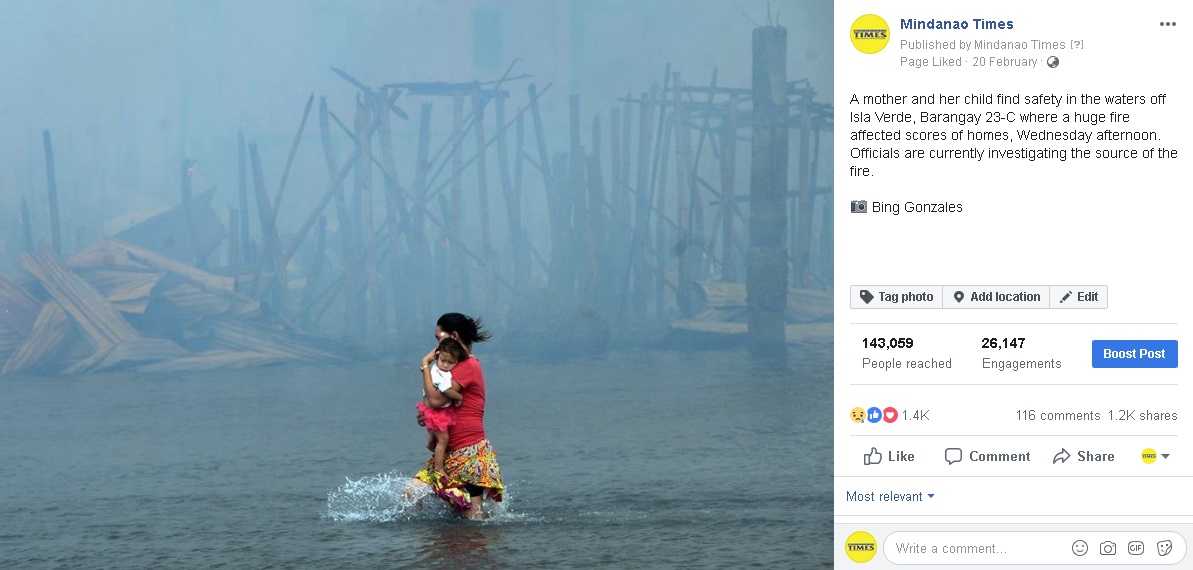This screenshot has height=570, width=1193.
Task: Like this post
Action: (889, 457)
